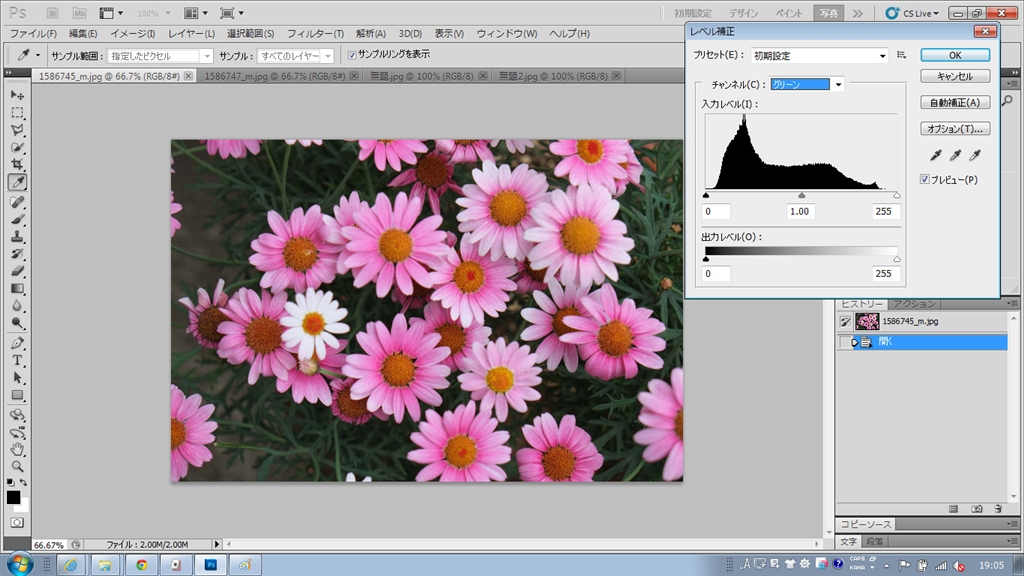Open the サンプル範囲 sample size dropdown

(x=160, y=56)
